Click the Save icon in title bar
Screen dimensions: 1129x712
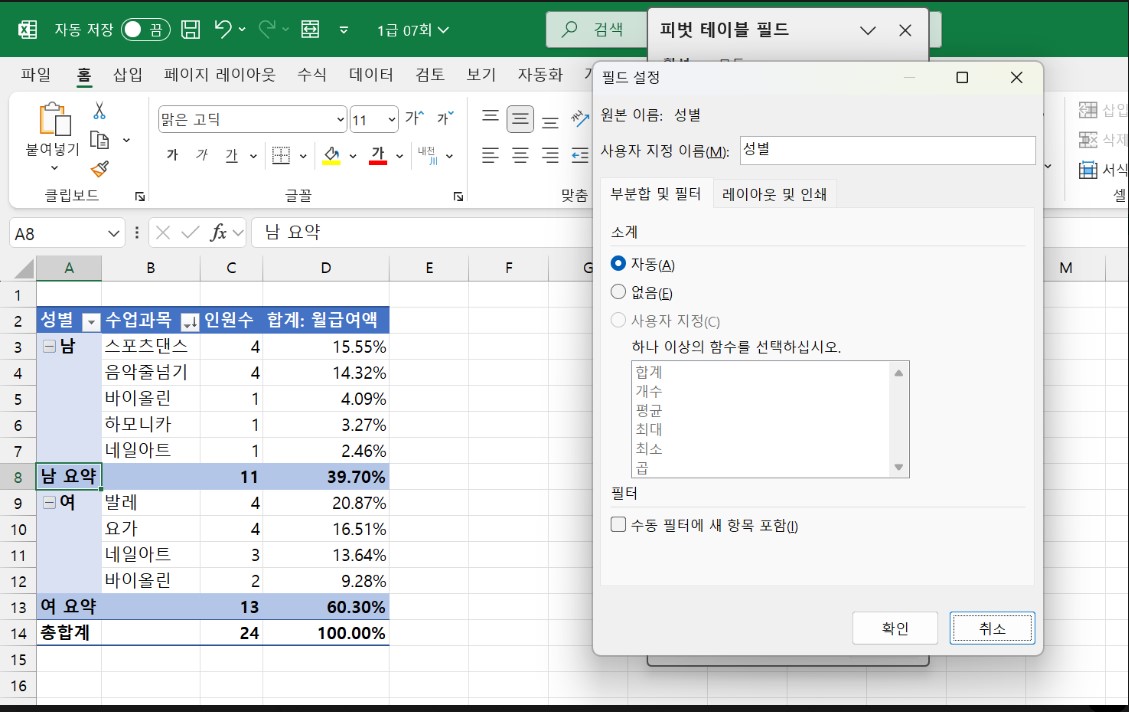[190, 30]
